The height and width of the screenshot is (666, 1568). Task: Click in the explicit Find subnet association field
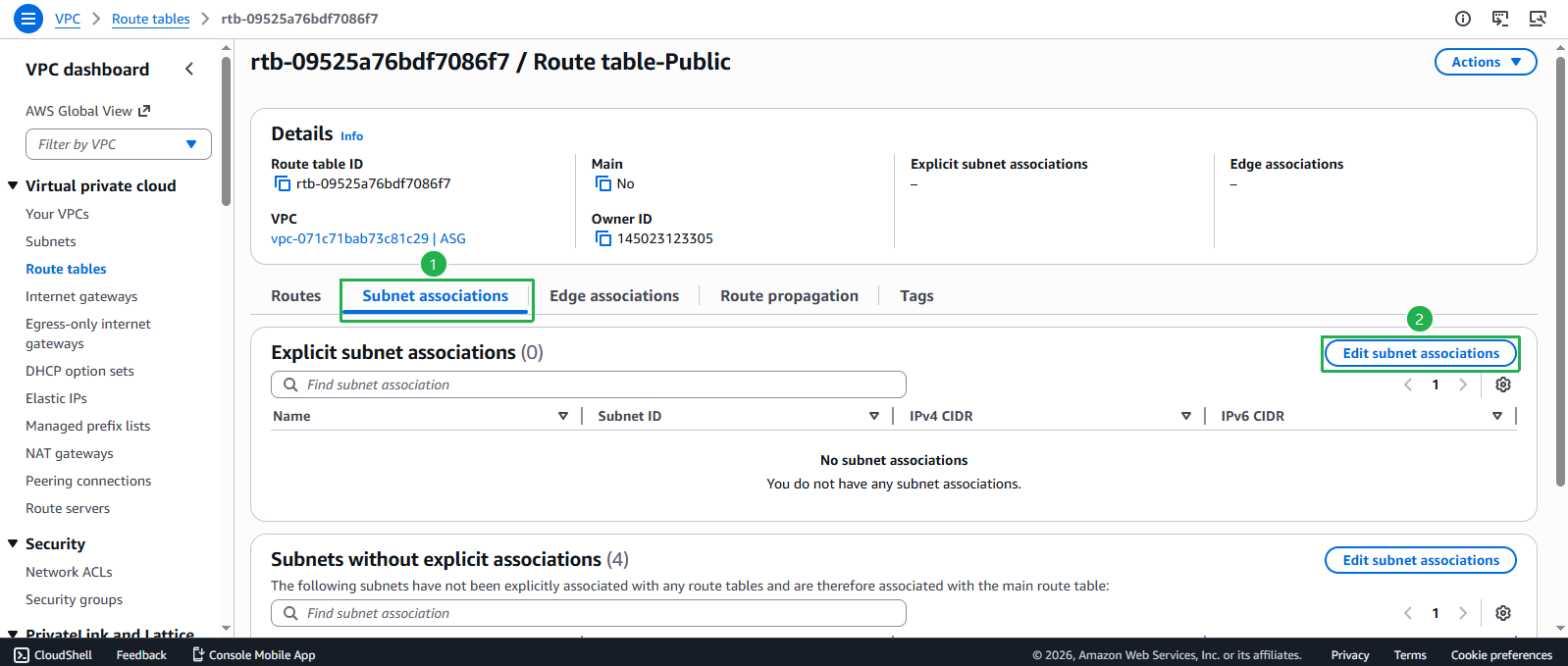[589, 384]
